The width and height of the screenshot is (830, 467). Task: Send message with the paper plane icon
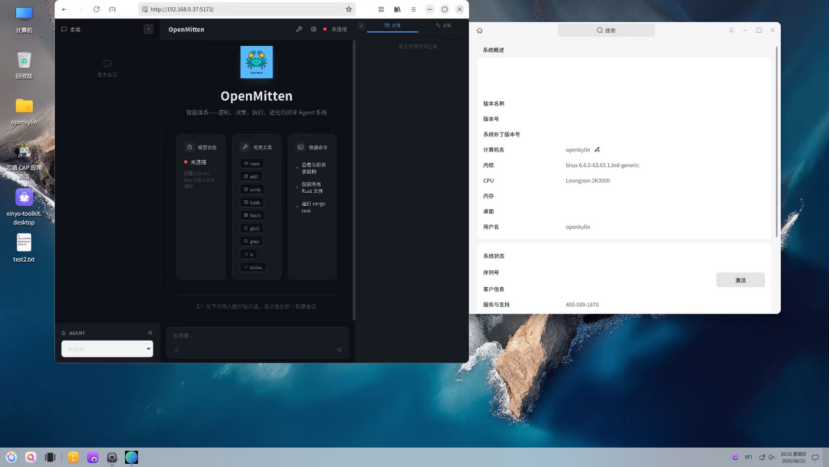pos(339,350)
